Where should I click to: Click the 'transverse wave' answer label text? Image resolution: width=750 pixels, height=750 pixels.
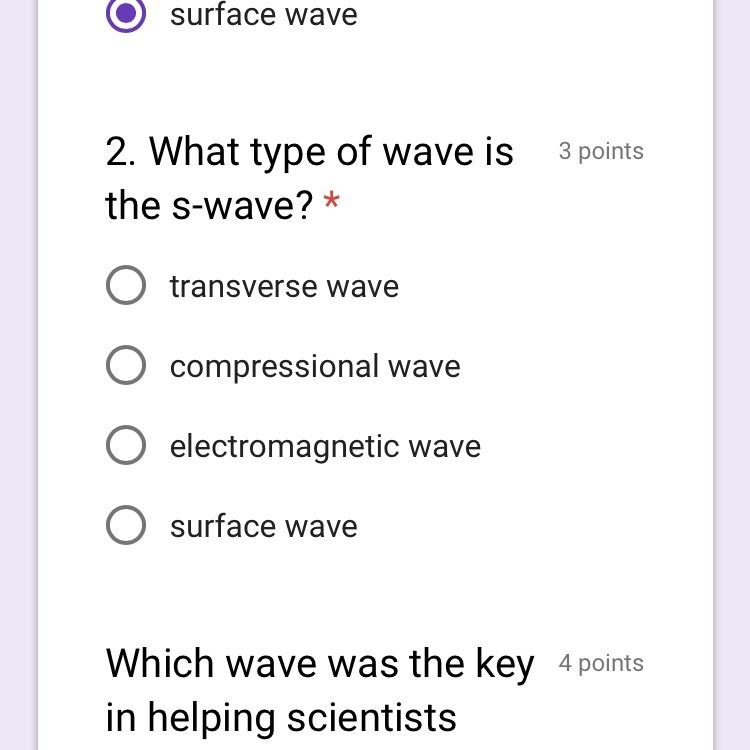point(285,287)
